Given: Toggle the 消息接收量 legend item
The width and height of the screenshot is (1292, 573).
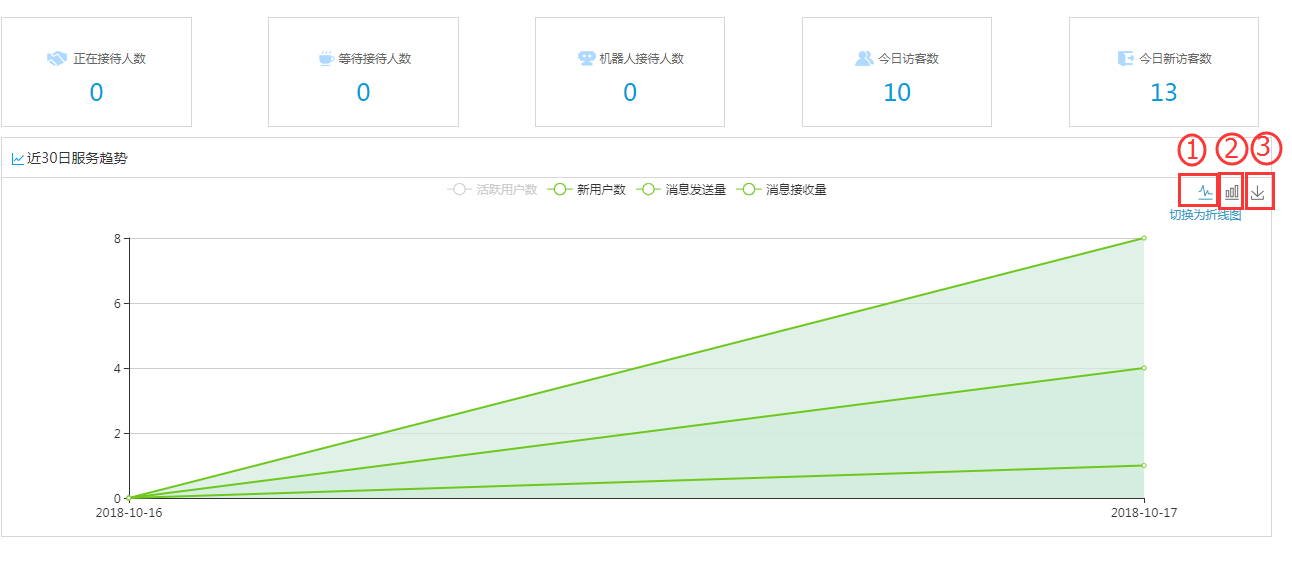Looking at the screenshot, I should [x=782, y=190].
